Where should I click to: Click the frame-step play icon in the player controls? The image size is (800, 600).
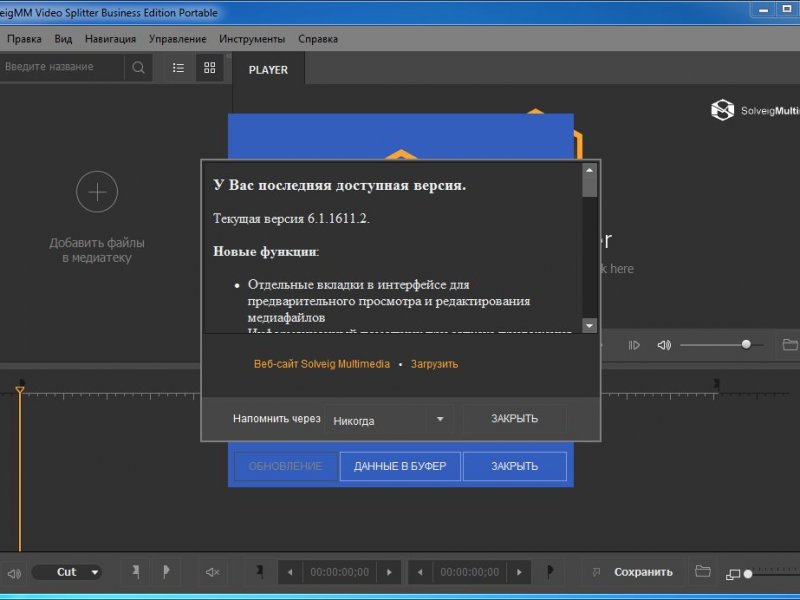point(634,345)
